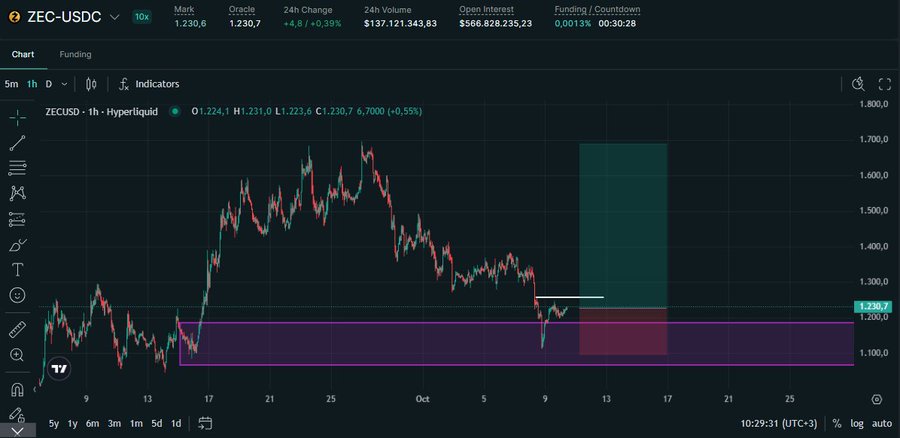The width and height of the screenshot is (900, 438).
Task: Change the 10x leverage setting
Action: 142,17
